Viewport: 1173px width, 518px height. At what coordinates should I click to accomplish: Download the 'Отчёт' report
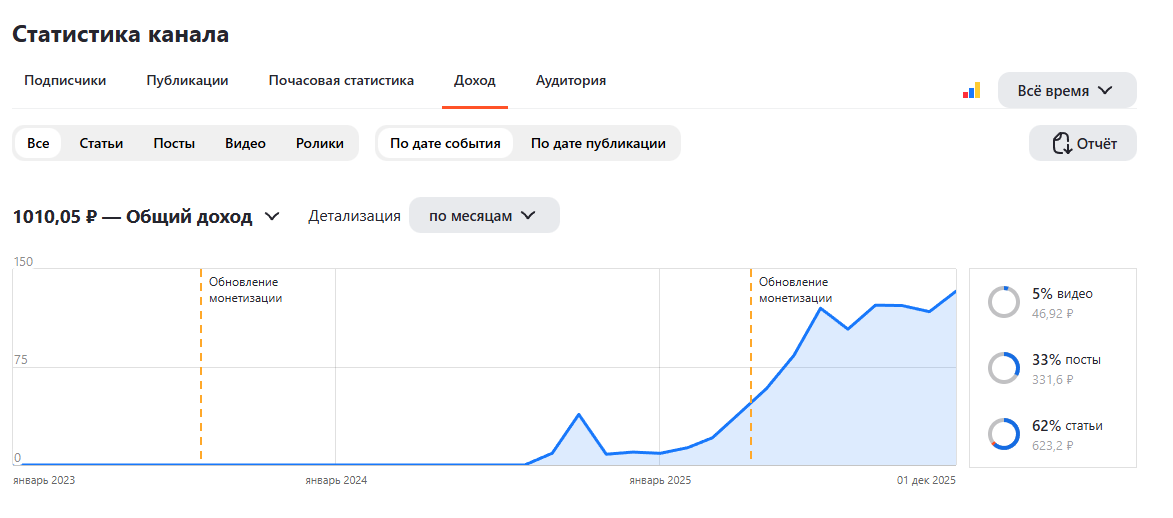coord(1082,143)
